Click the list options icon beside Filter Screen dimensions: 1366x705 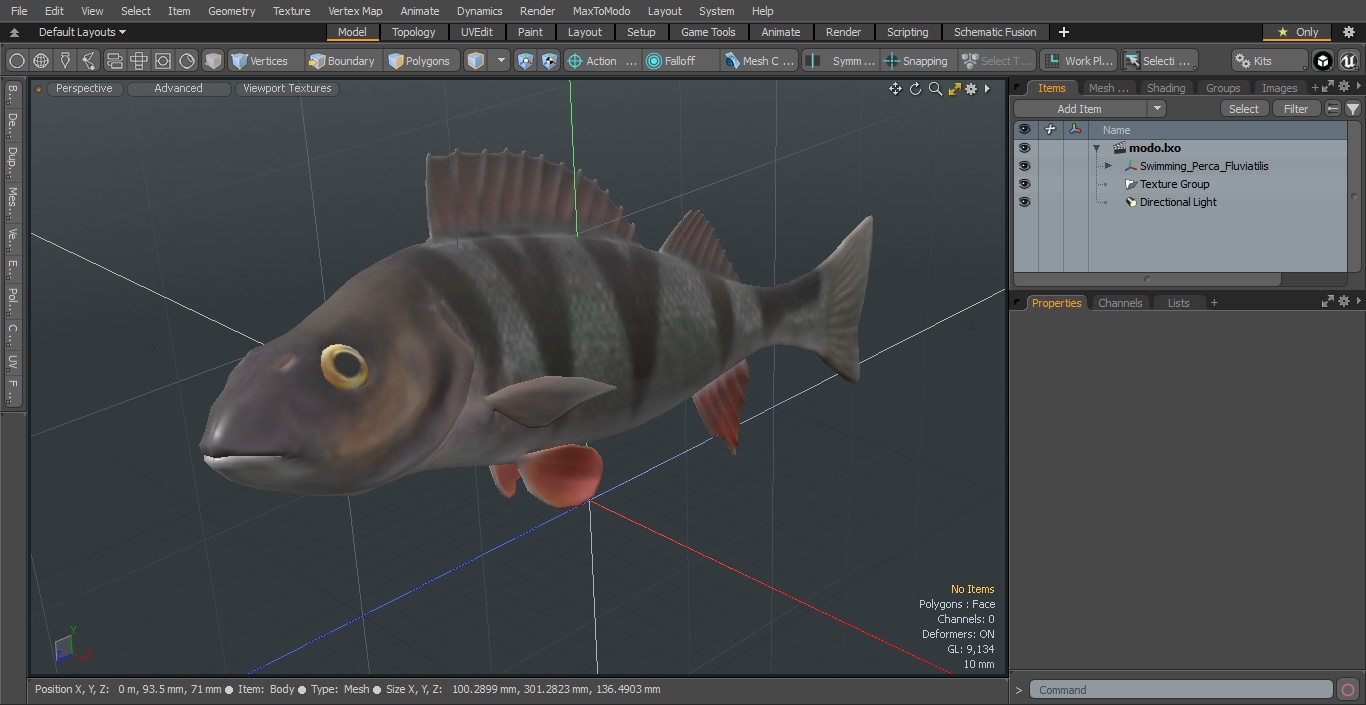[x=1333, y=109]
